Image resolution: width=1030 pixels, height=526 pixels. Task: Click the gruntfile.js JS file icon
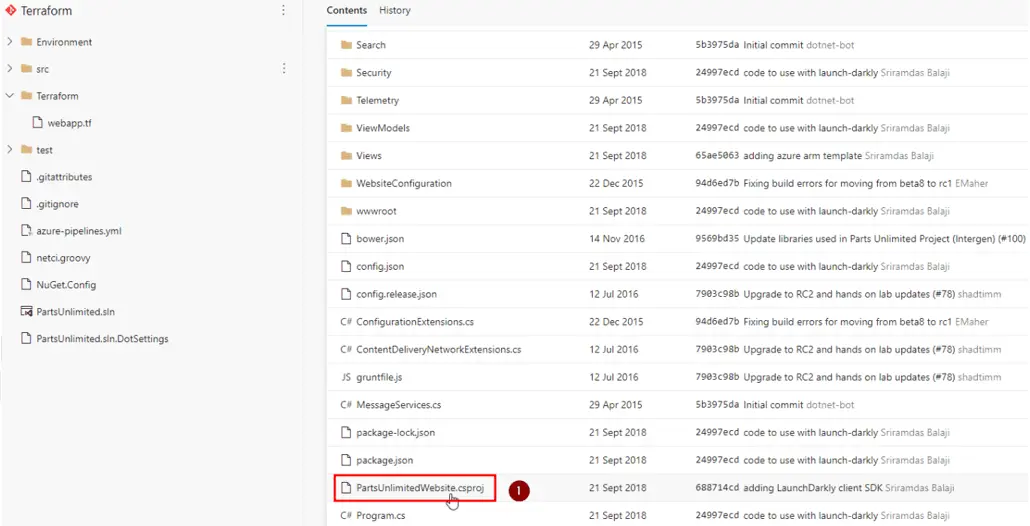[346, 377]
